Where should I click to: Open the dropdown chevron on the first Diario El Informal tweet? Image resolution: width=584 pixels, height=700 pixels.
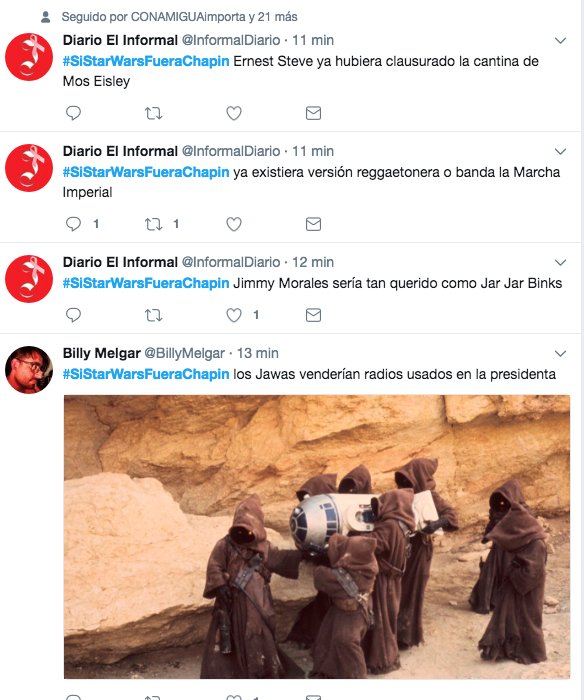pyautogui.click(x=560, y=41)
